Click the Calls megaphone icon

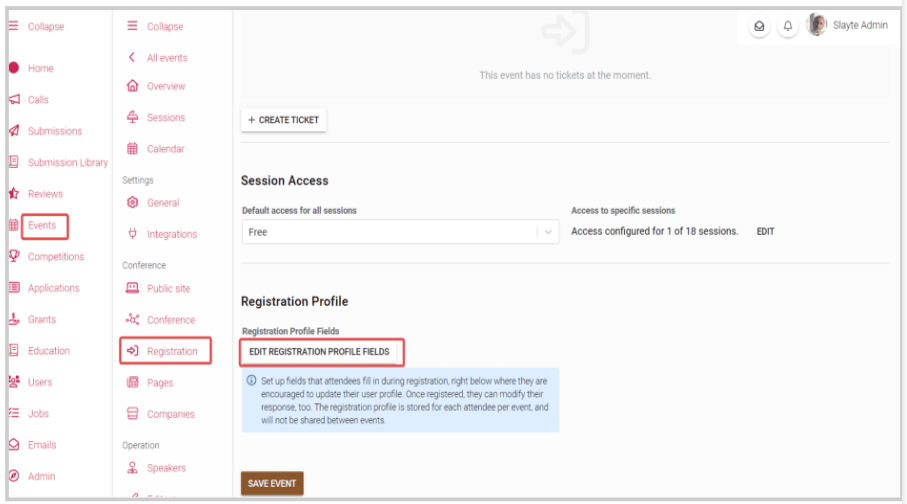point(14,100)
